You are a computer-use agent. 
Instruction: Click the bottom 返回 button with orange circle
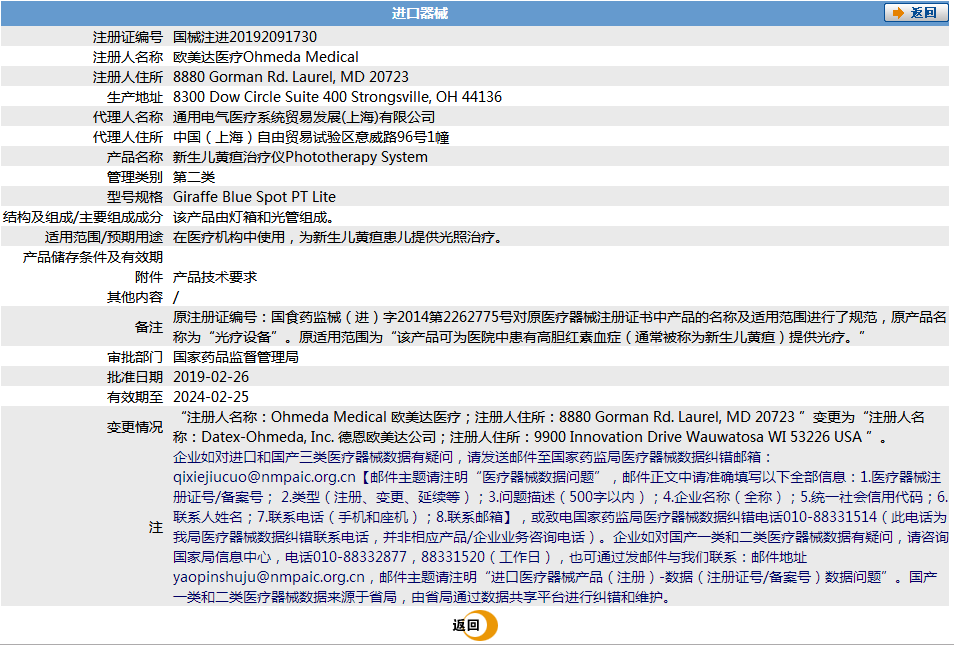click(x=475, y=625)
